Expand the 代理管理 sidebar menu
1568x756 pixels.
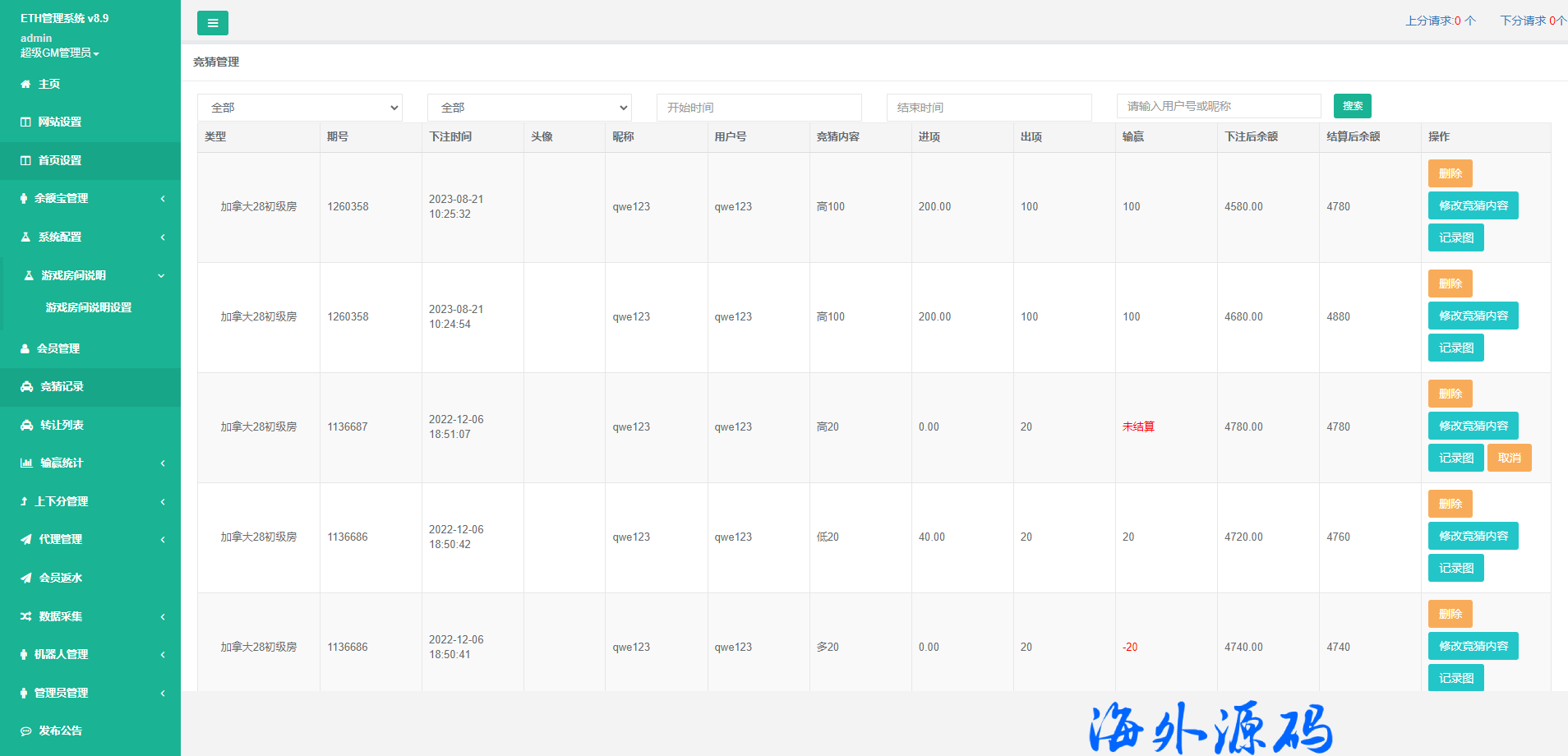tap(90, 539)
